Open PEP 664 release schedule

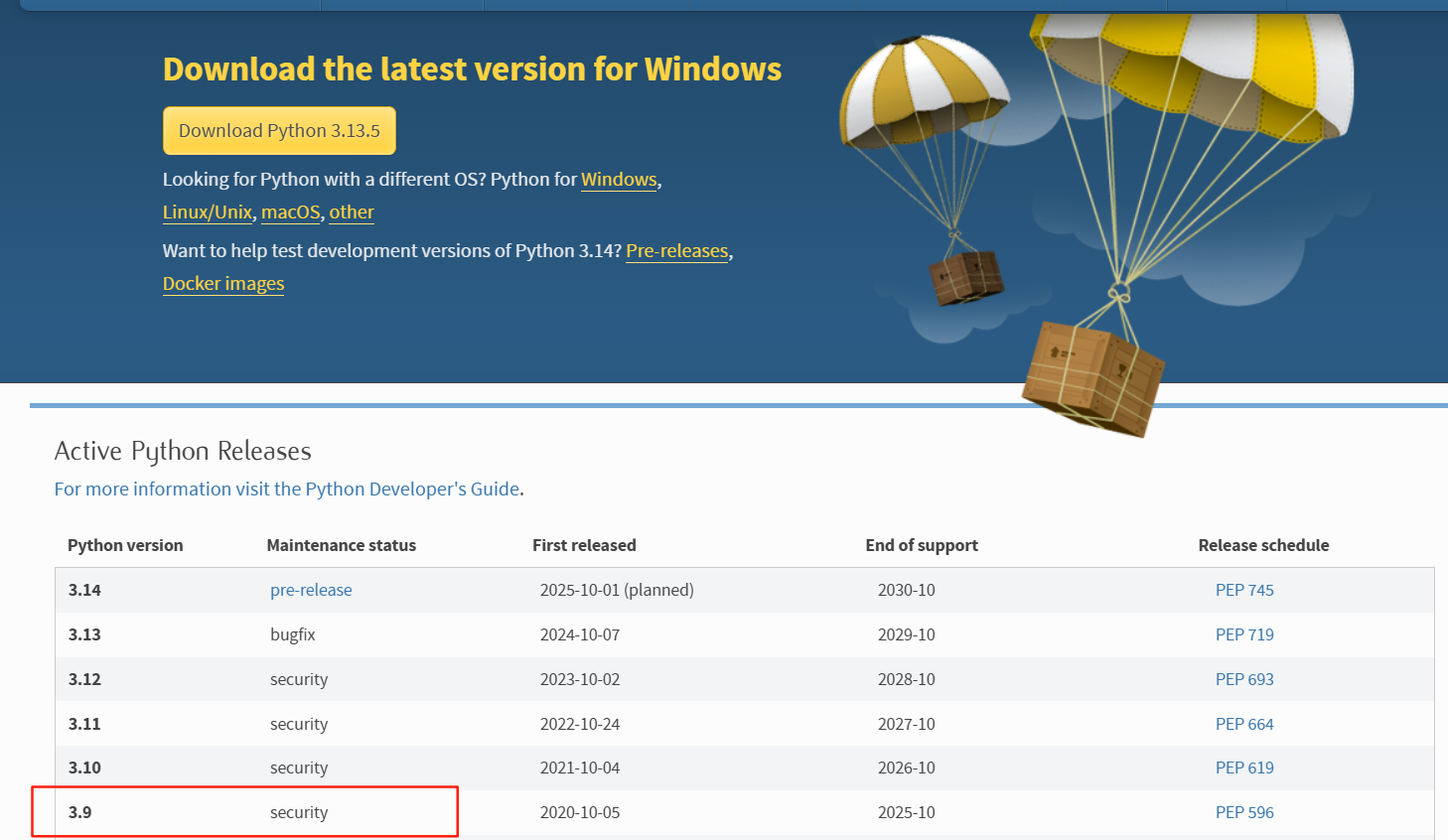1244,724
